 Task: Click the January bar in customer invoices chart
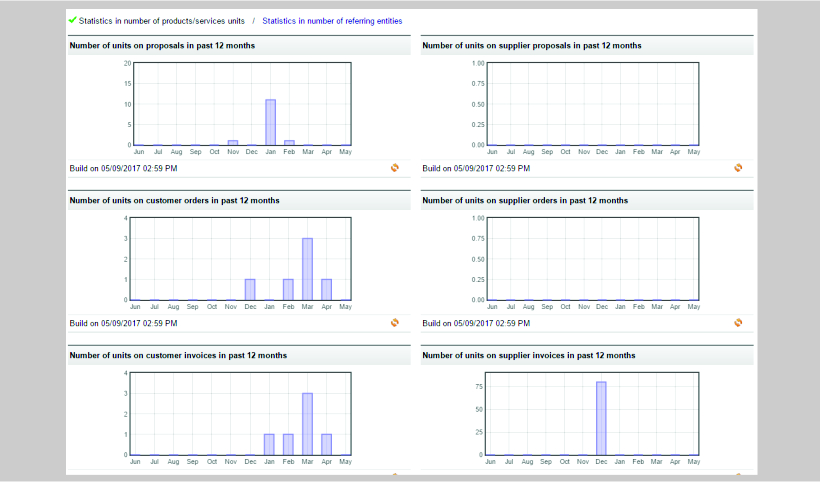click(x=269, y=444)
